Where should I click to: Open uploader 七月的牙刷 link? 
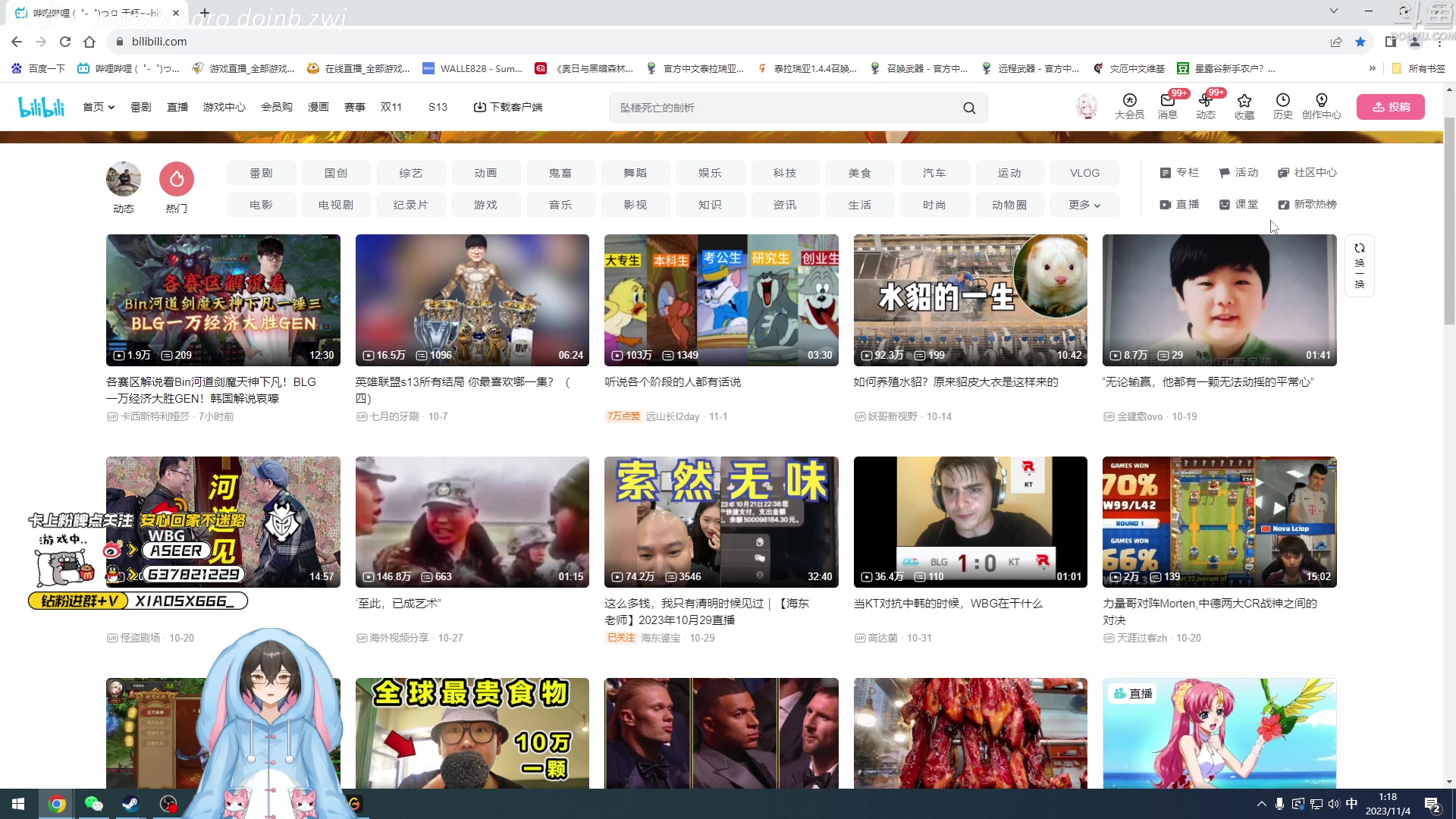coord(388,416)
